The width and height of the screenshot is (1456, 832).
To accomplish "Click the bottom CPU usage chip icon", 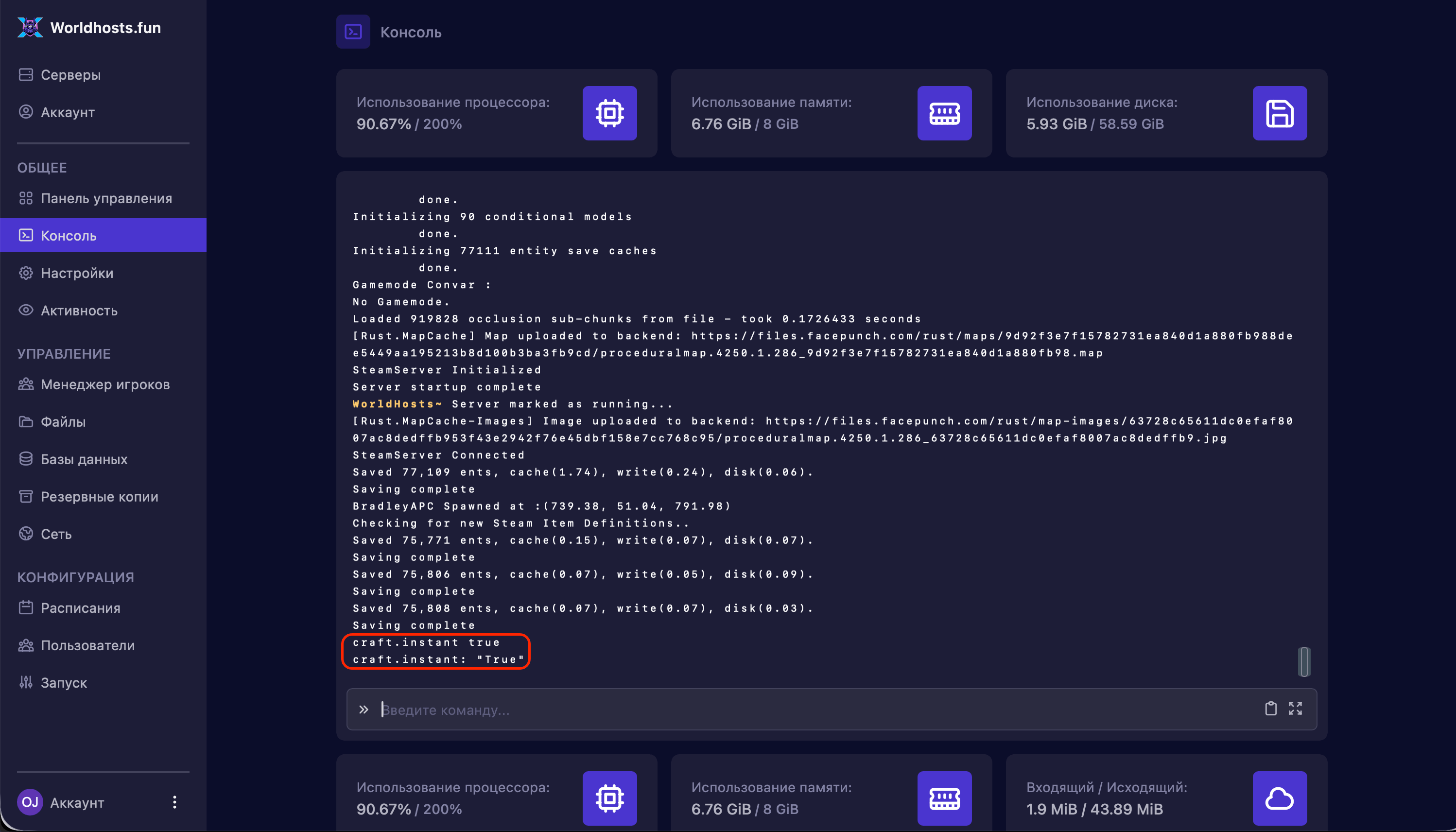I will 610,798.
